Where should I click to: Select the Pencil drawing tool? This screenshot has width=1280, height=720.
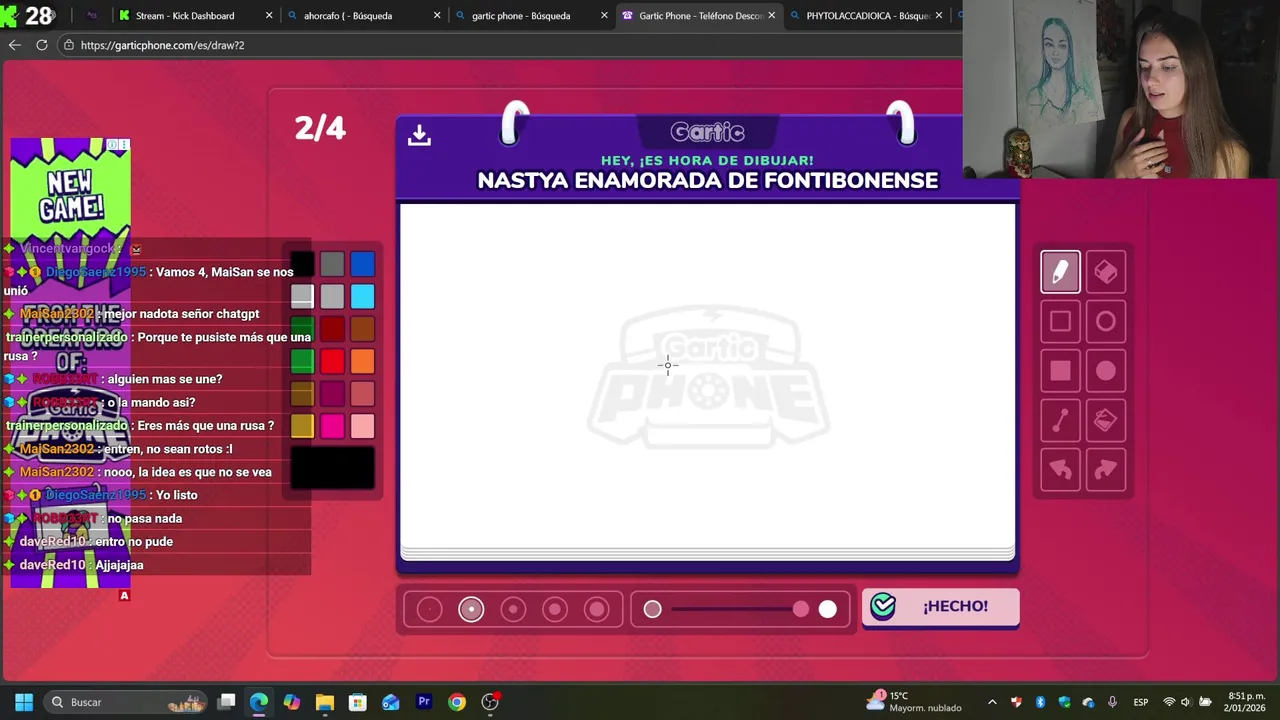click(1060, 272)
